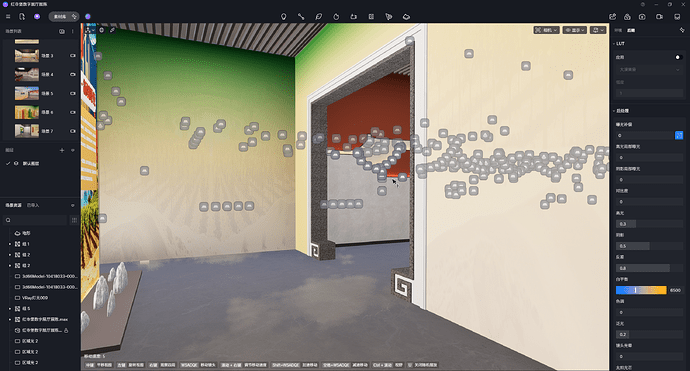Select the terrain item in resource tree
This screenshot has height=371, width=690.
26,233
